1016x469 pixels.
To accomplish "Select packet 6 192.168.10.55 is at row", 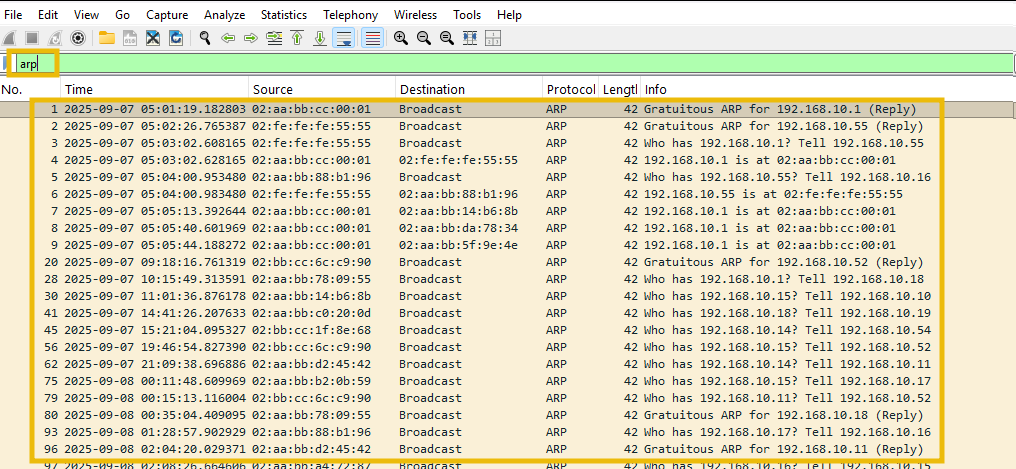I will click(x=508, y=194).
